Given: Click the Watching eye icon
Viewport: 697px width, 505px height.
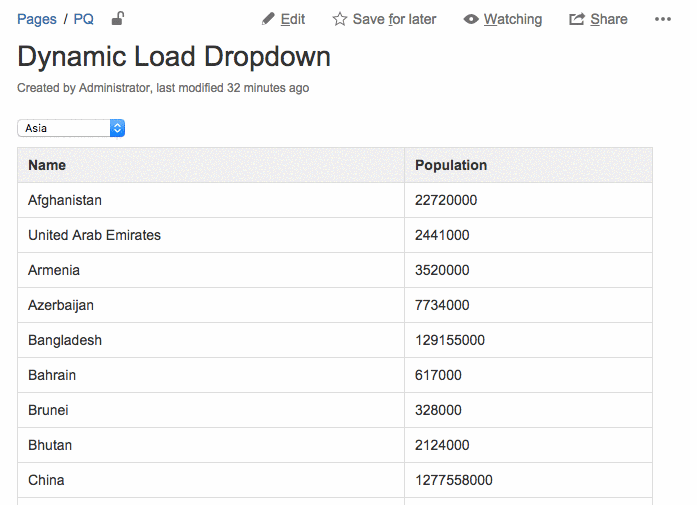Looking at the screenshot, I should pyautogui.click(x=471, y=19).
